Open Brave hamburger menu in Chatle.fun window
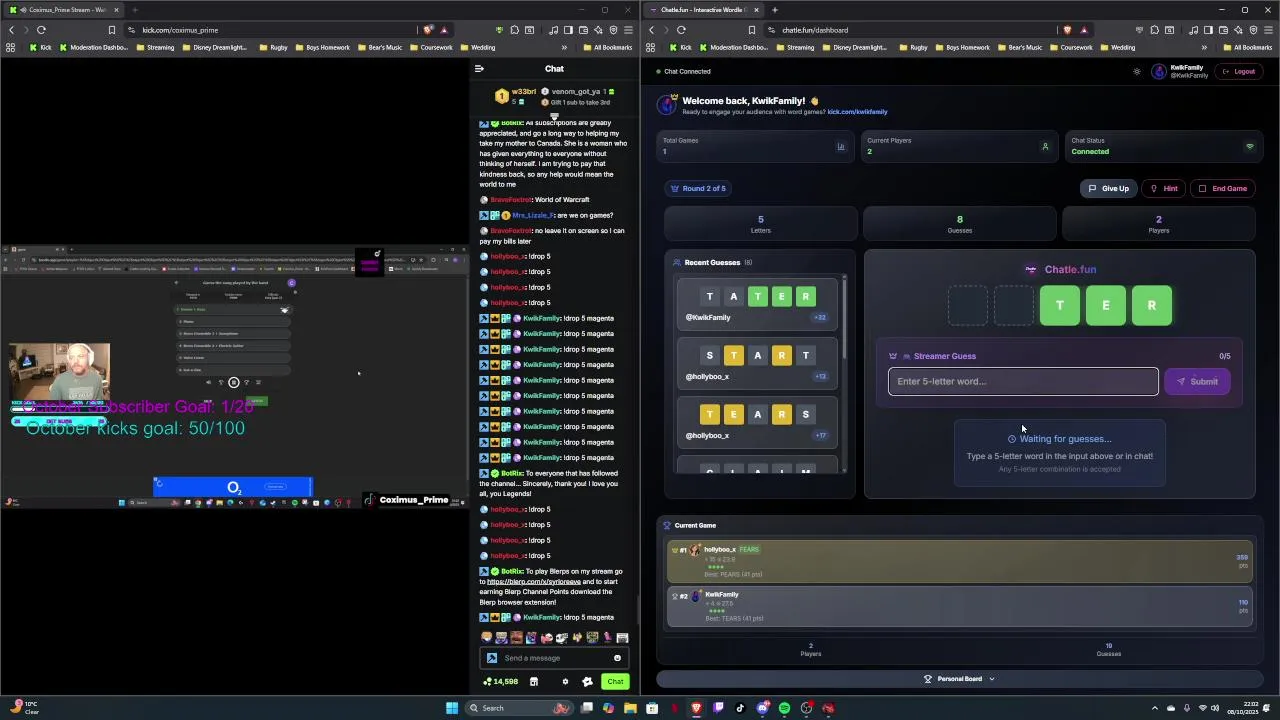The height and width of the screenshot is (720, 1280). [1270, 30]
